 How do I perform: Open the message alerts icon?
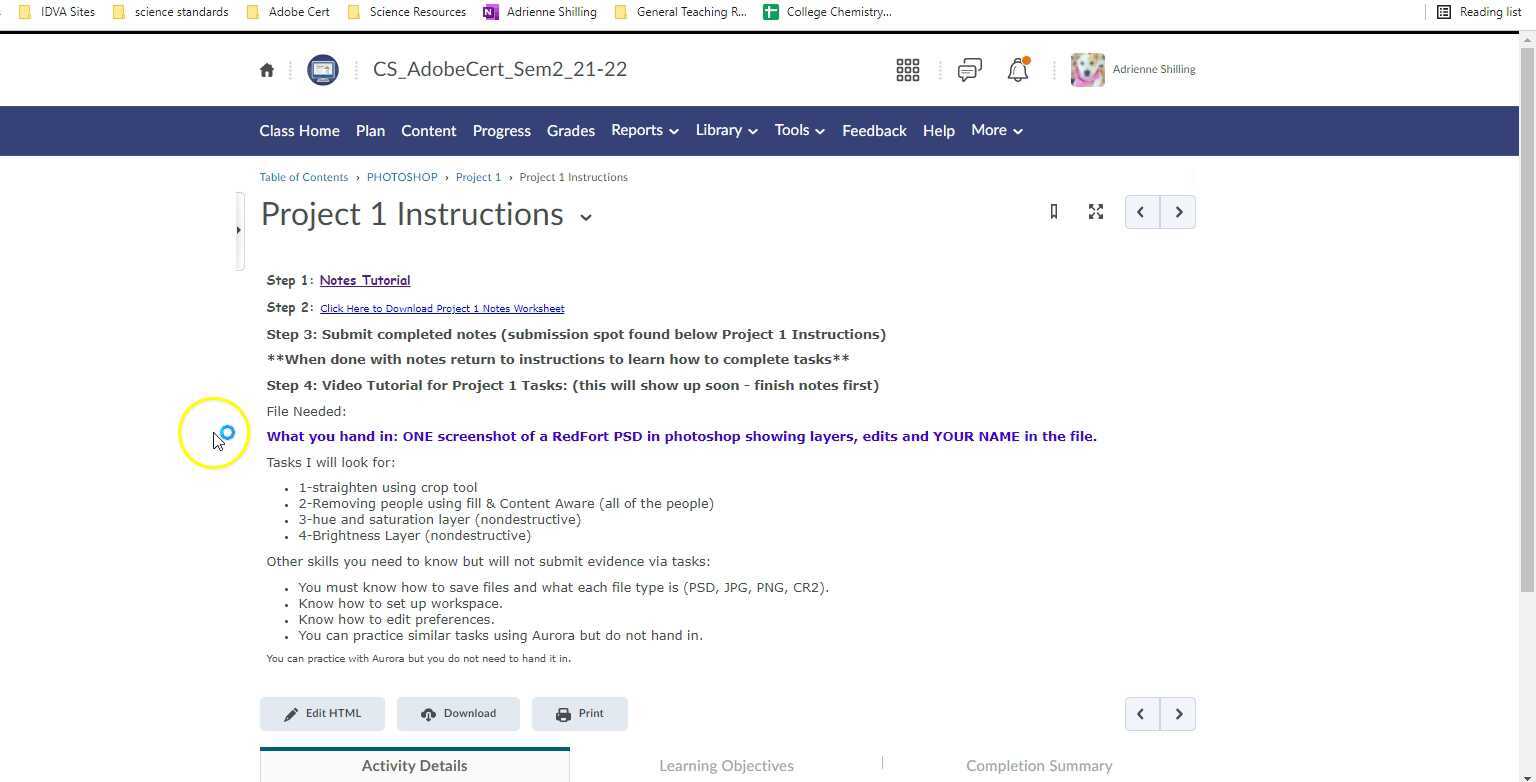(968, 70)
